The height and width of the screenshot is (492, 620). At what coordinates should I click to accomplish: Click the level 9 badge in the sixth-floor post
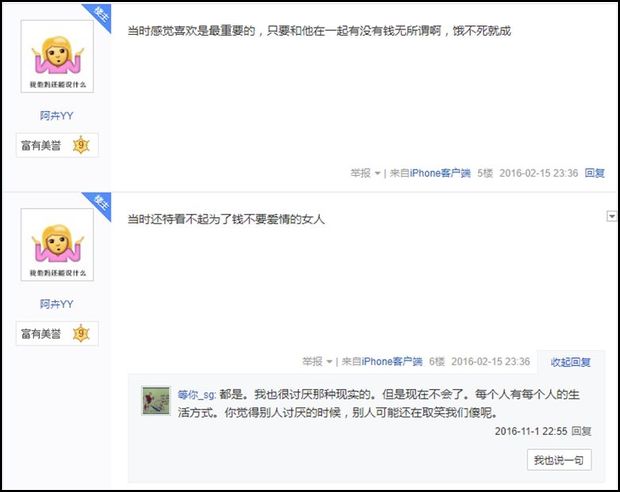(81, 333)
